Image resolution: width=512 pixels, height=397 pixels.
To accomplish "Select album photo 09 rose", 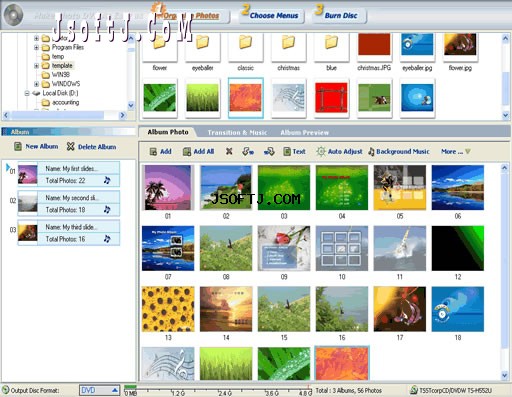I will coord(284,248).
